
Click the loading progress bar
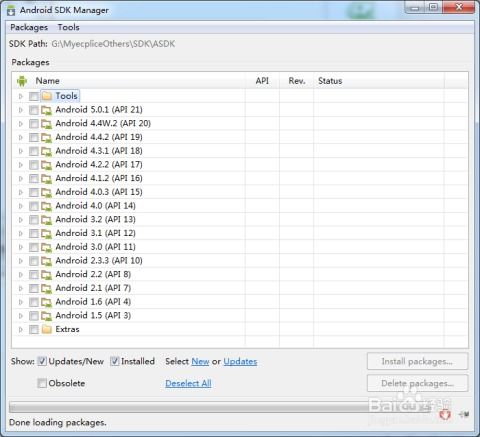pos(220,407)
